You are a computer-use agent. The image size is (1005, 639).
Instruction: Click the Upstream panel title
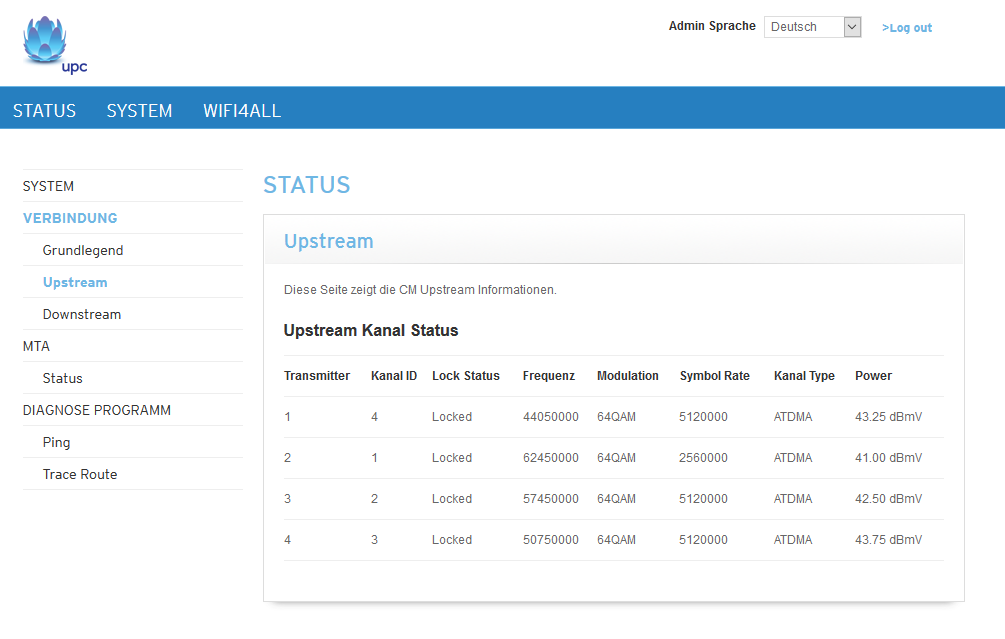pyautogui.click(x=329, y=241)
